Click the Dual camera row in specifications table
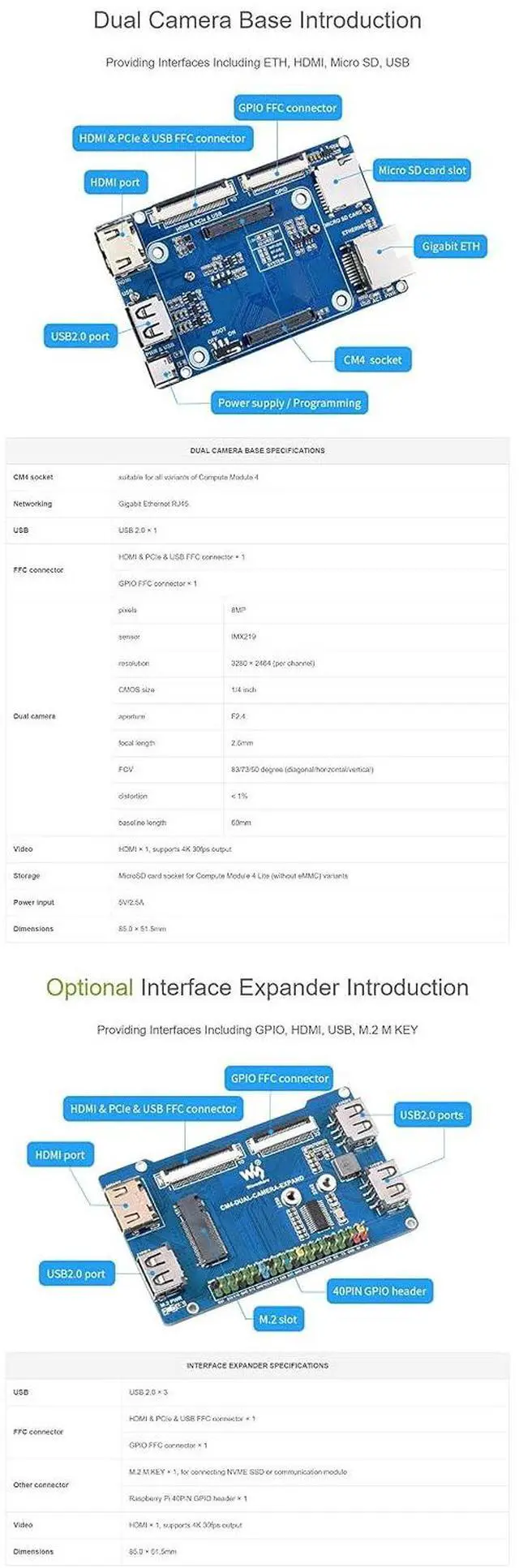The height and width of the screenshot is (1568, 519). click(x=258, y=716)
